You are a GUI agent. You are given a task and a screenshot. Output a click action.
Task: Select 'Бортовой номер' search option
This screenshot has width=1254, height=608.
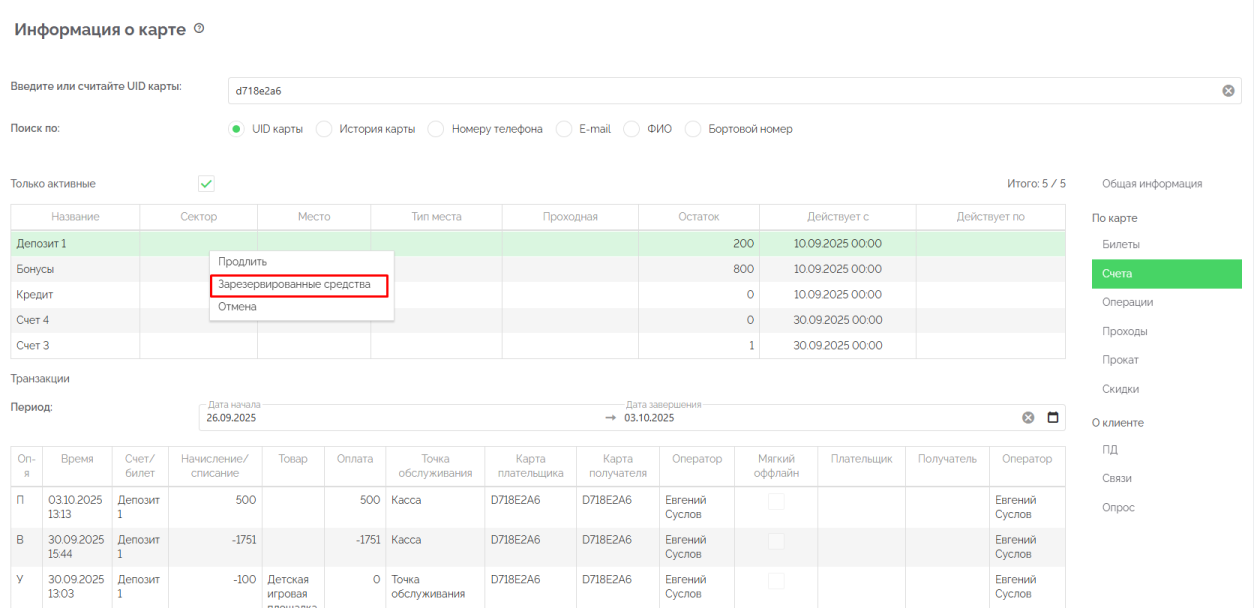click(693, 129)
